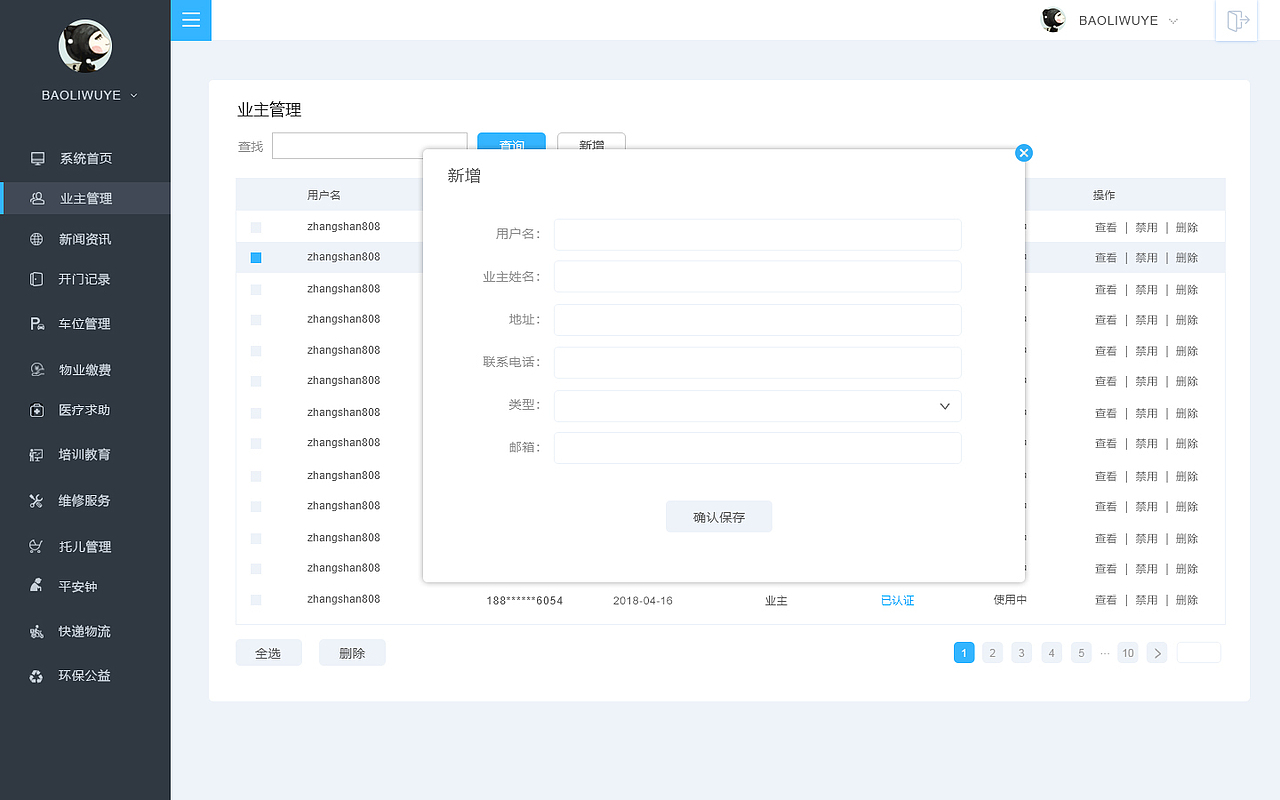Click the BAOLIWUYE avatar image in sidebar

tap(85, 46)
